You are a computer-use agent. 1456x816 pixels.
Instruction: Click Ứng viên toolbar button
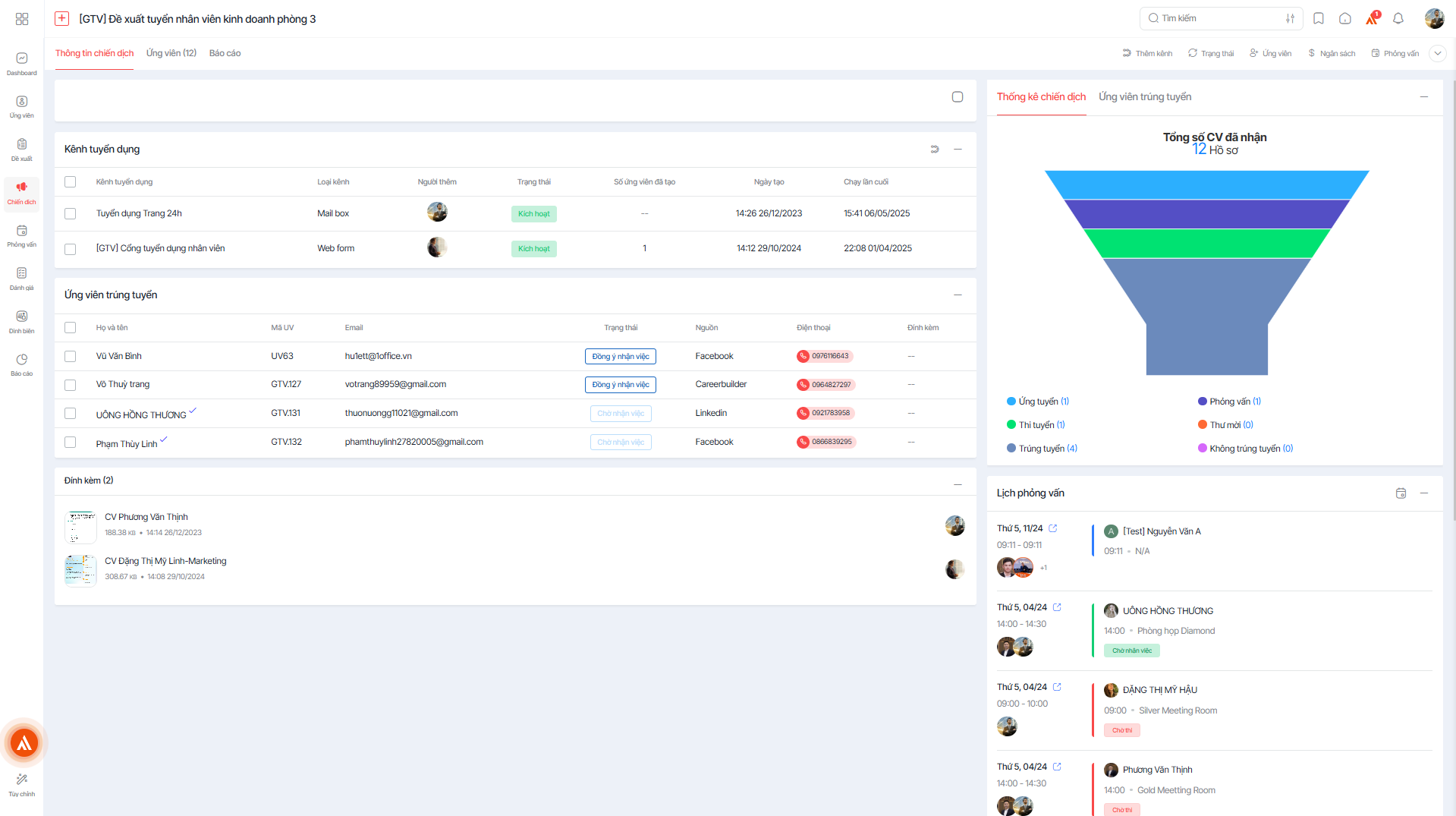[x=1270, y=53]
